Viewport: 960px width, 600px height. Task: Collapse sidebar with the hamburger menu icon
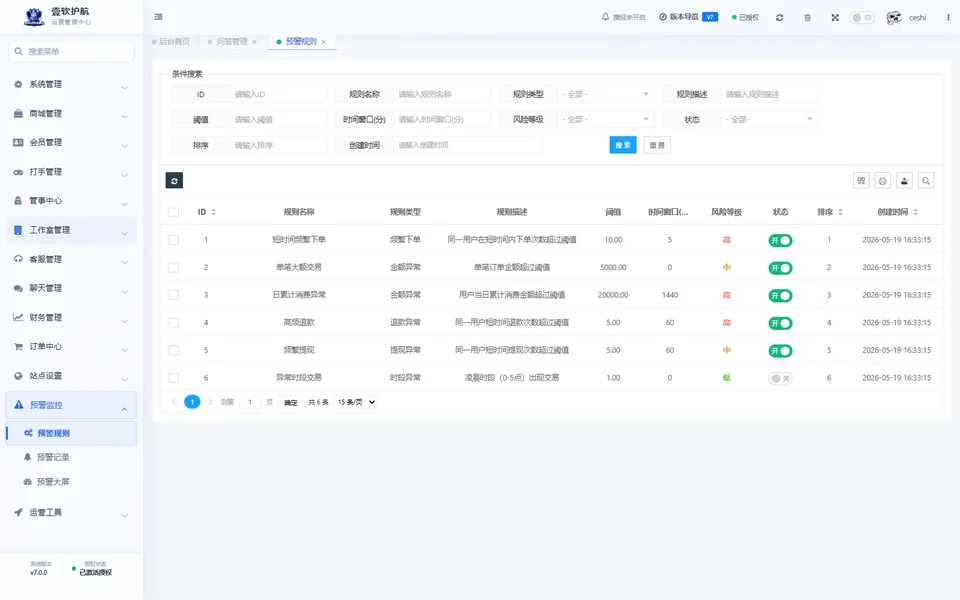point(159,17)
